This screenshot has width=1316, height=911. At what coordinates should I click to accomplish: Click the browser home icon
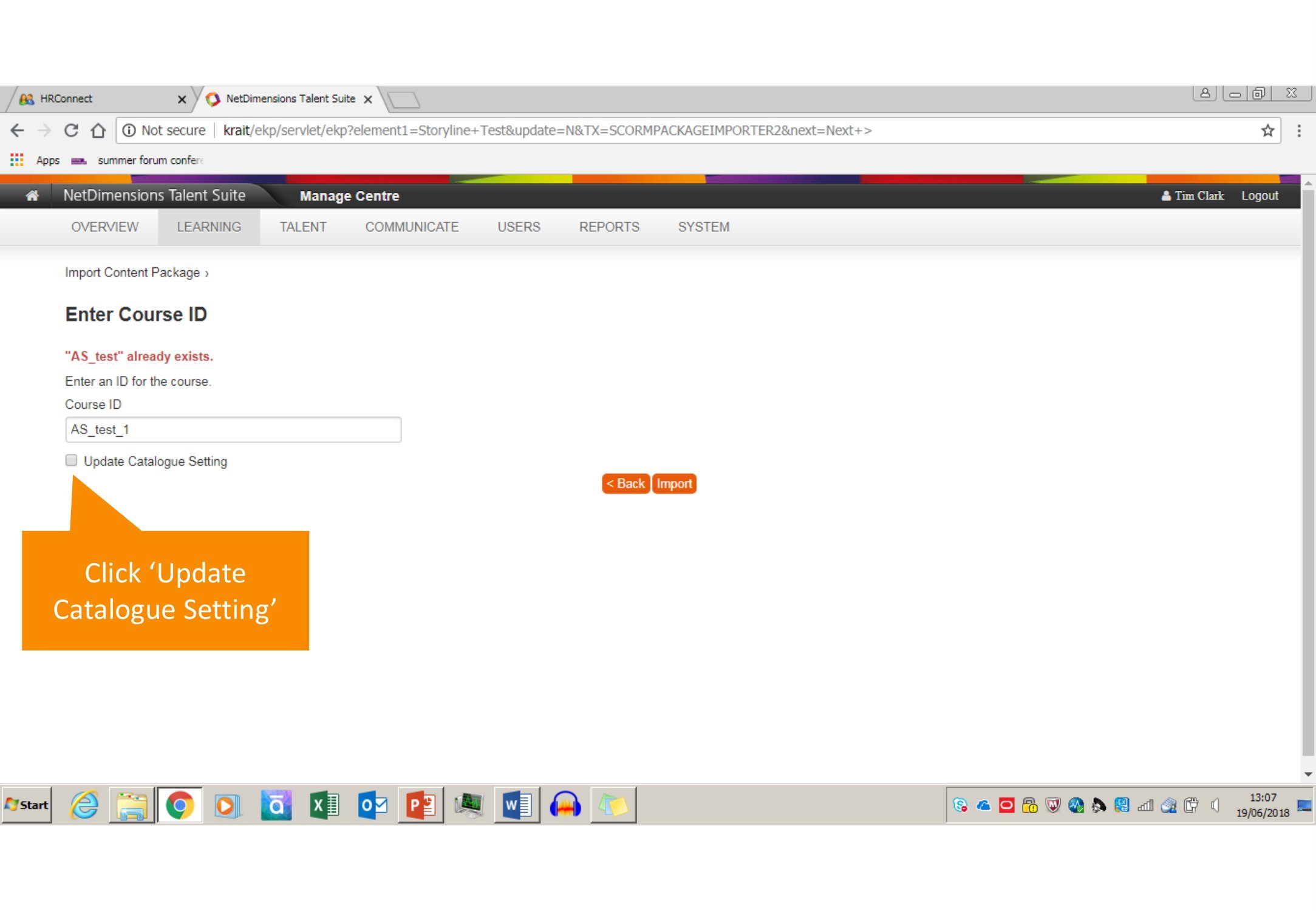pos(98,131)
